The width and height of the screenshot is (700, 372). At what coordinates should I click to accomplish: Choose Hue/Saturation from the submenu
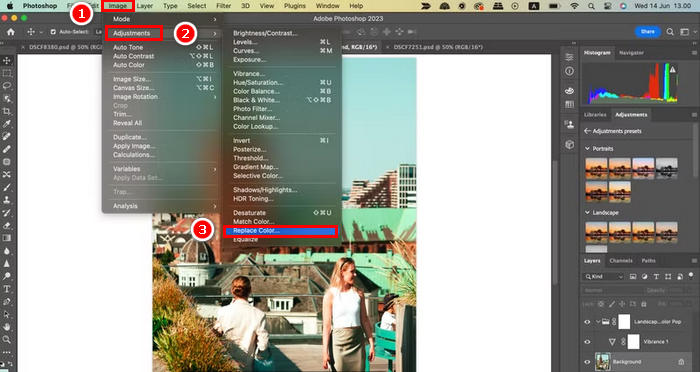click(283, 83)
